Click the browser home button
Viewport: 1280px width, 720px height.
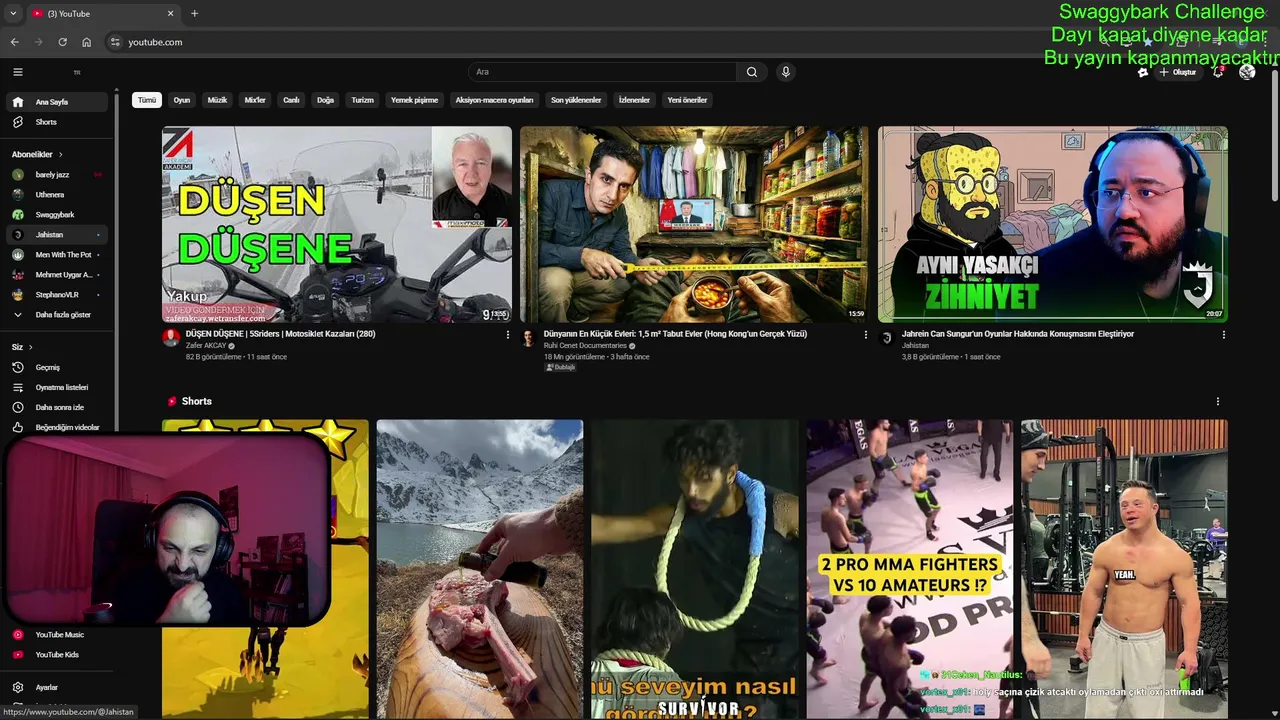coord(87,42)
